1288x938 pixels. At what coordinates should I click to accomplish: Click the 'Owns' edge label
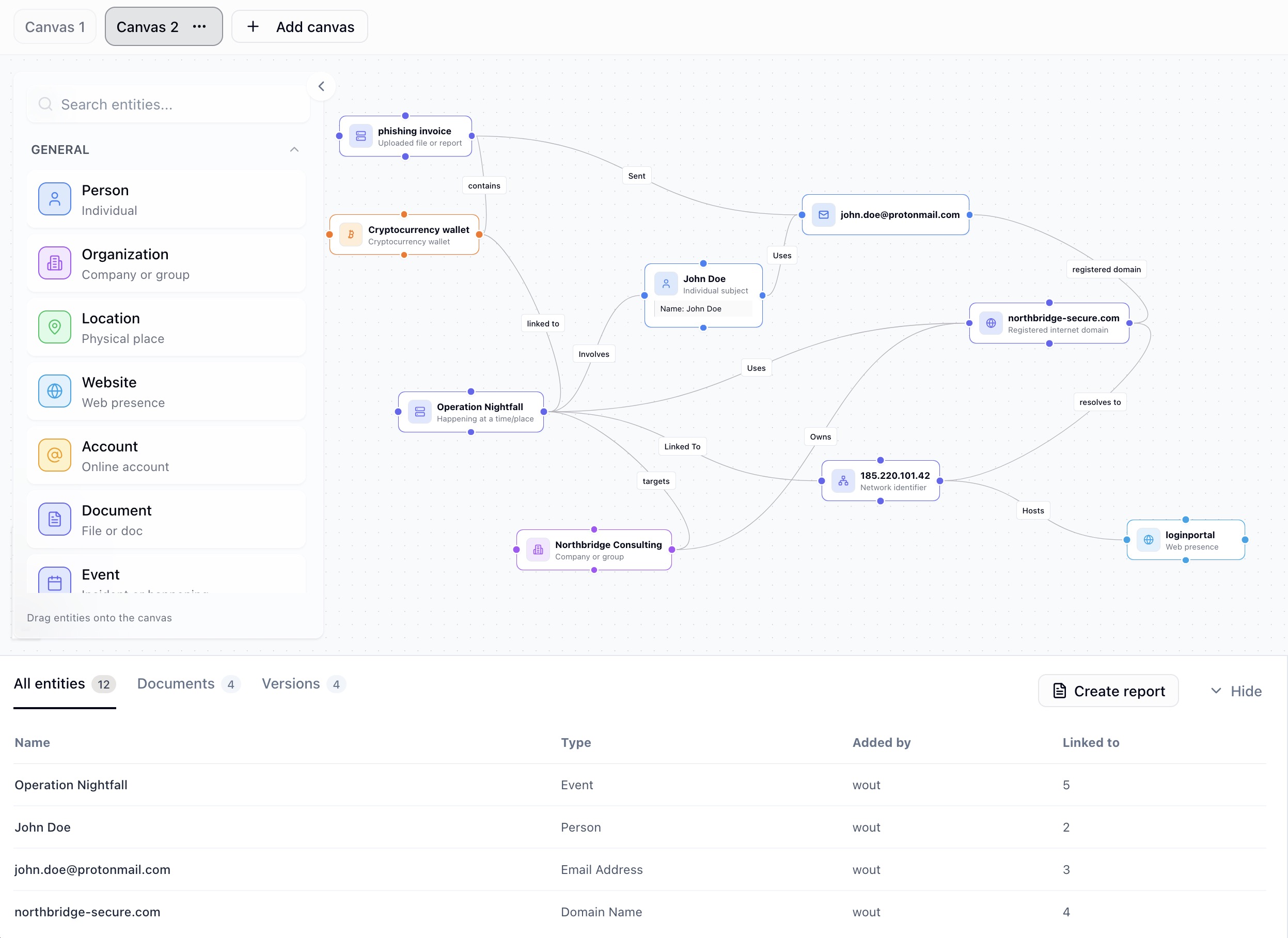[x=820, y=437]
